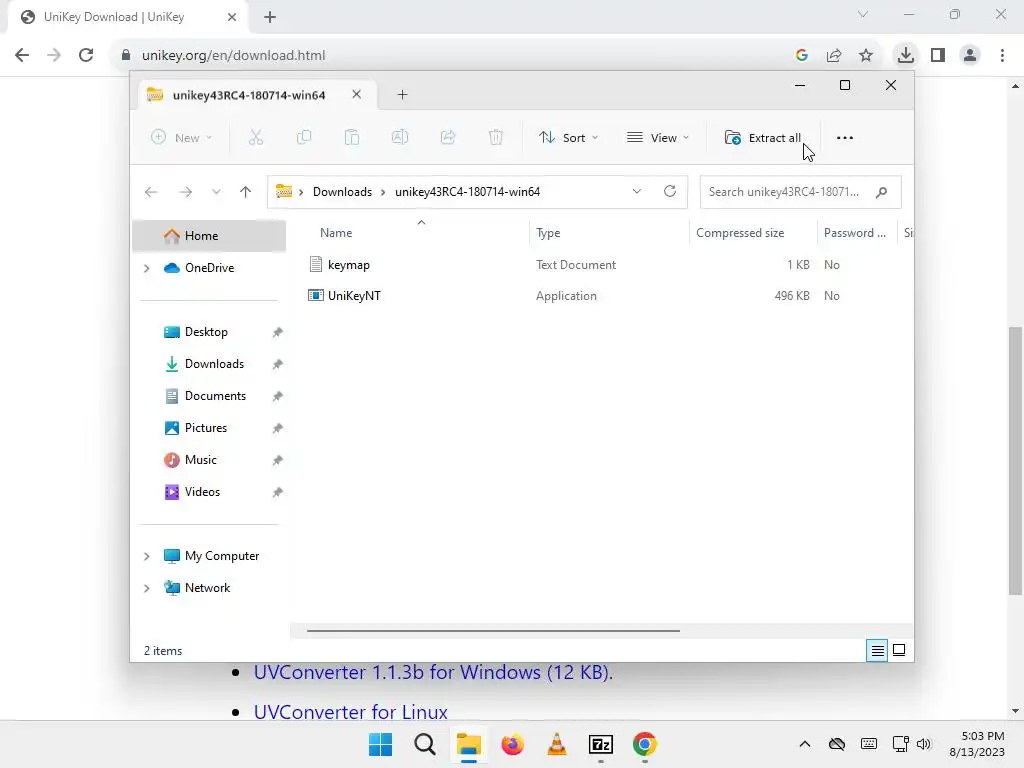Open Chrome side panel icon
1024x768 pixels.
click(x=938, y=55)
